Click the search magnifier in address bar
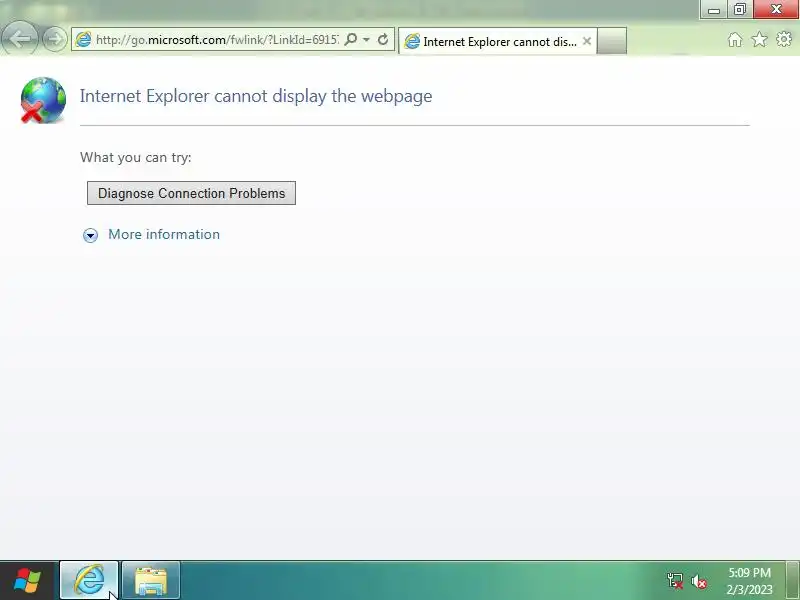Image resolution: width=800 pixels, height=600 pixels. [x=351, y=39]
